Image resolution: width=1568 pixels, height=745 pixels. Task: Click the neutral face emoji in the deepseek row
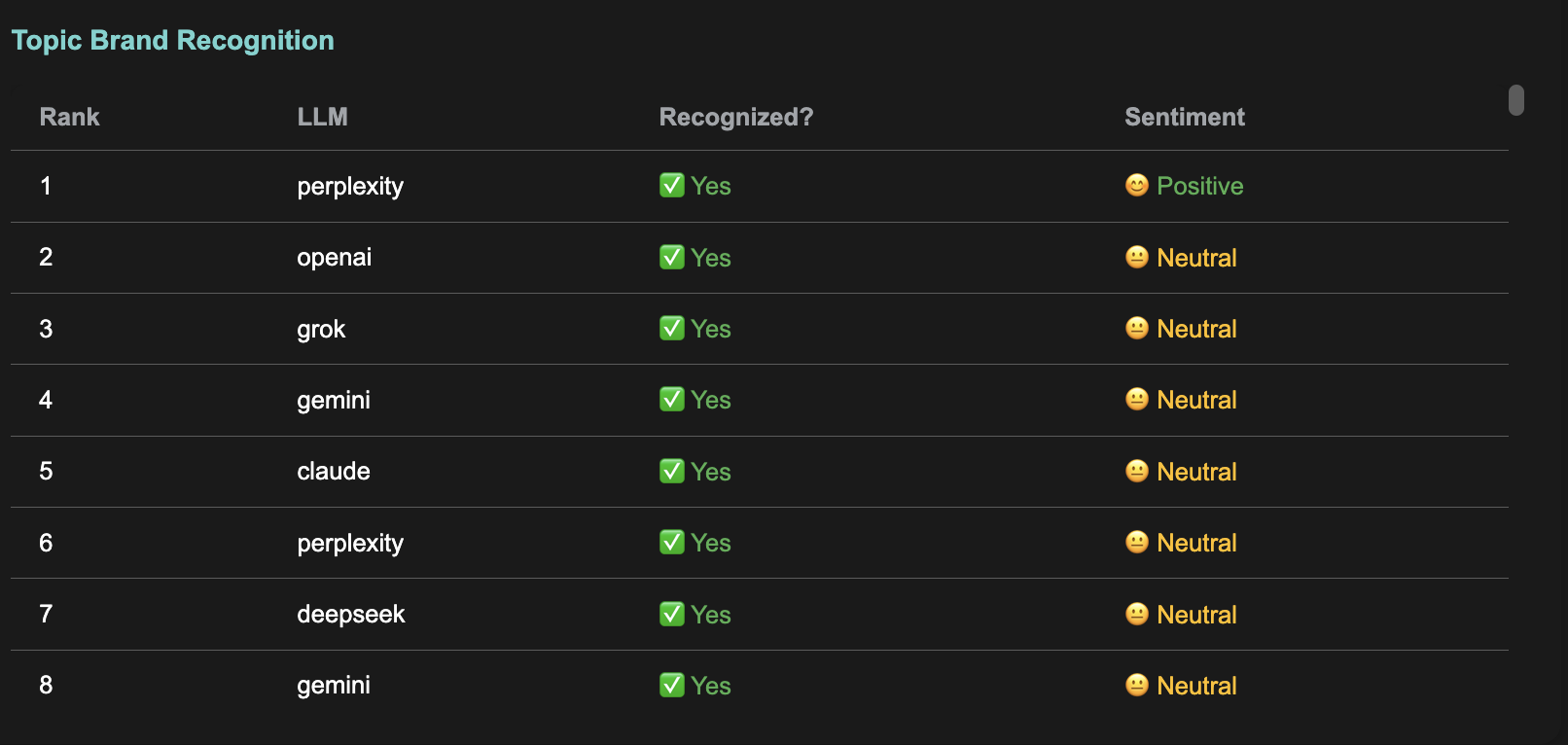coord(1137,614)
